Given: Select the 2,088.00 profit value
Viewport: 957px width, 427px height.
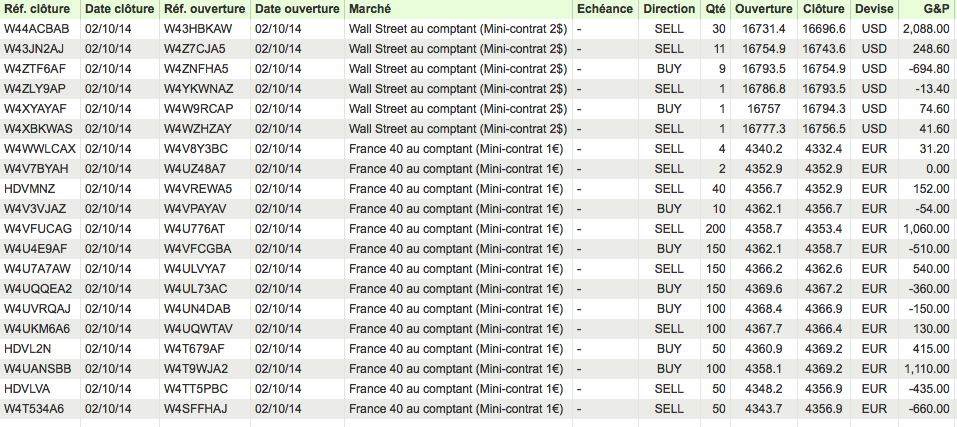Looking at the screenshot, I should 925,29.
